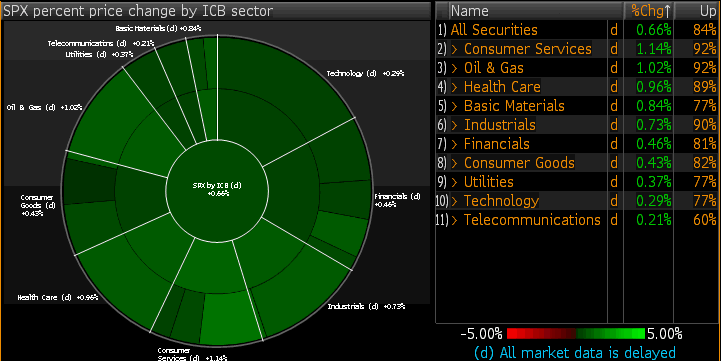Image resolution: width=721 pixels, height=361 pixels.
Task: Click the red-to-green color scale bar
Action: click(x=576, y=333)
